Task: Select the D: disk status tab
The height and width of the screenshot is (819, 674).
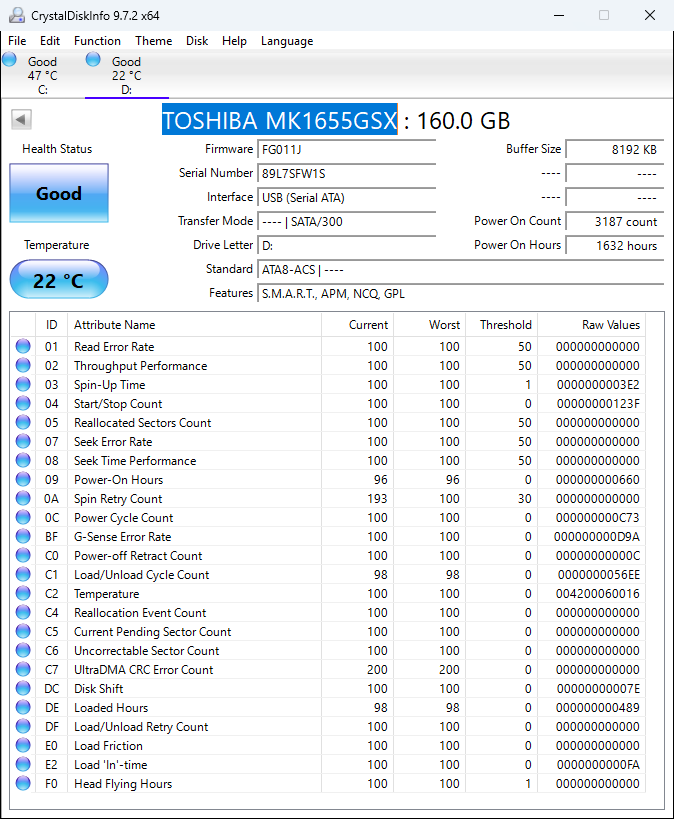Action: pyautogui.click(x=126, y=75)
